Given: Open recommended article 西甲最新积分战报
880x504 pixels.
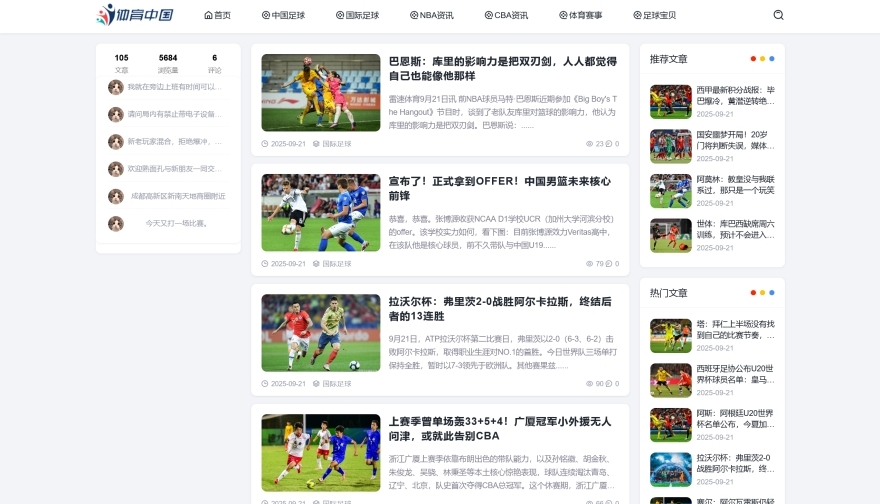Looking at the screenshot, I should (735, 95).
